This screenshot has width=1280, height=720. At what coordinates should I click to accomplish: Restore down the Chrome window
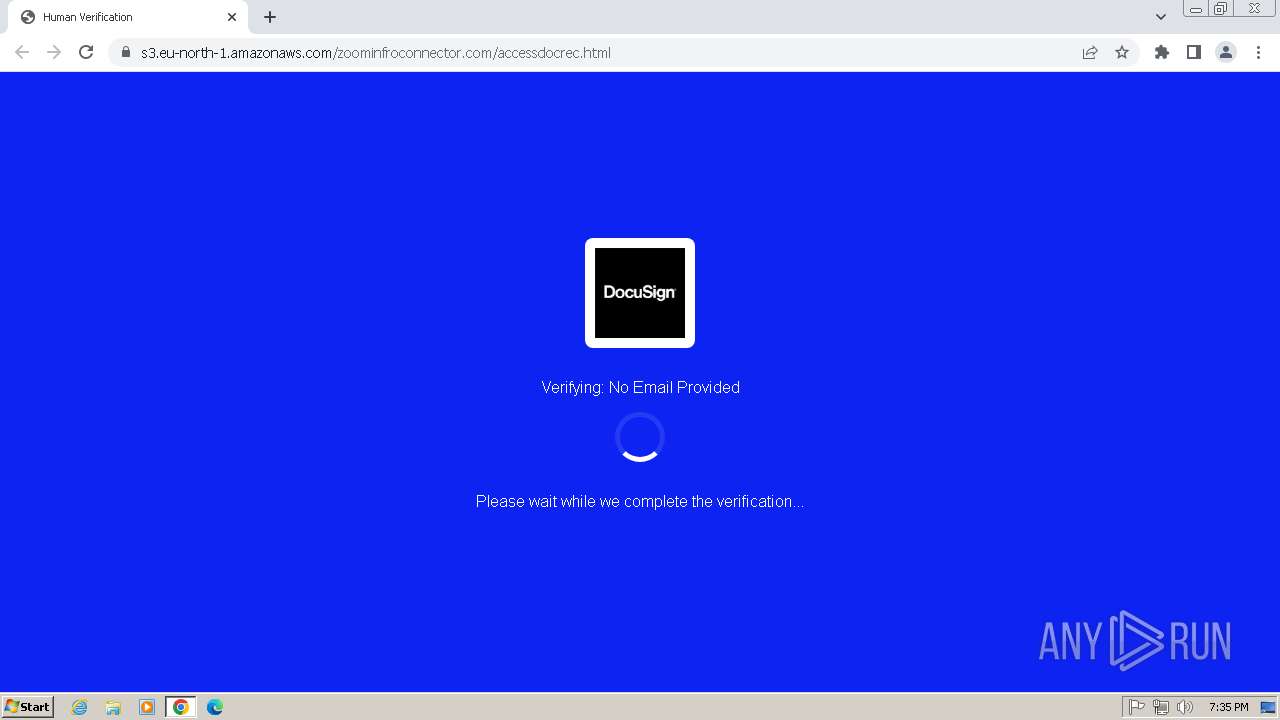point(1221,9)
